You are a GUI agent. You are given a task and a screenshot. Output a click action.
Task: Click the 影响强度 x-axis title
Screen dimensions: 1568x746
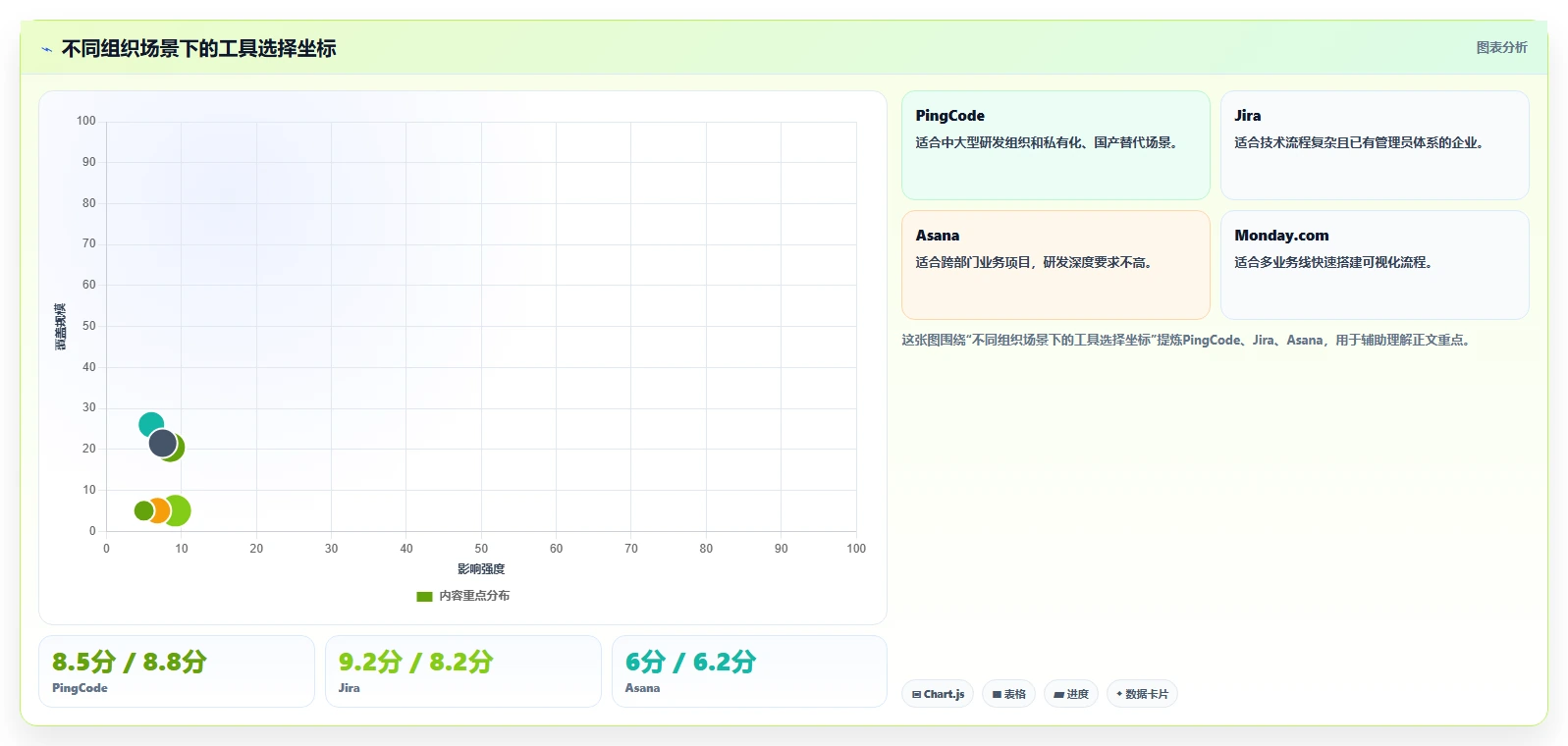[x=481, y=569]
